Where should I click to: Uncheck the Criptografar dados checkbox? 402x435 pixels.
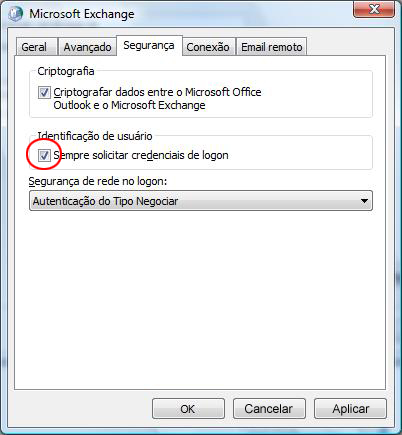click(x=44, y=92)
